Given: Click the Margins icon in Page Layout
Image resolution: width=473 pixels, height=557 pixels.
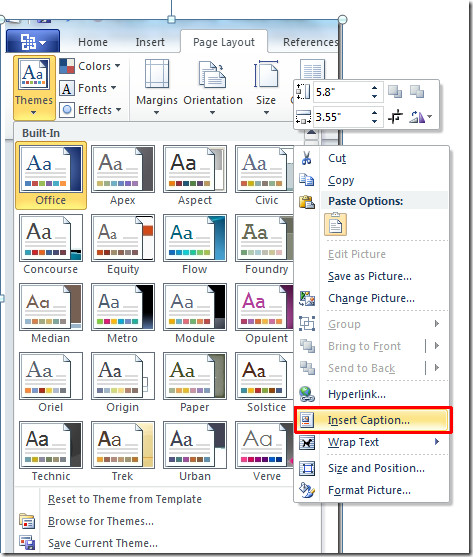Looking at the screenshot, I should (157, 74).
